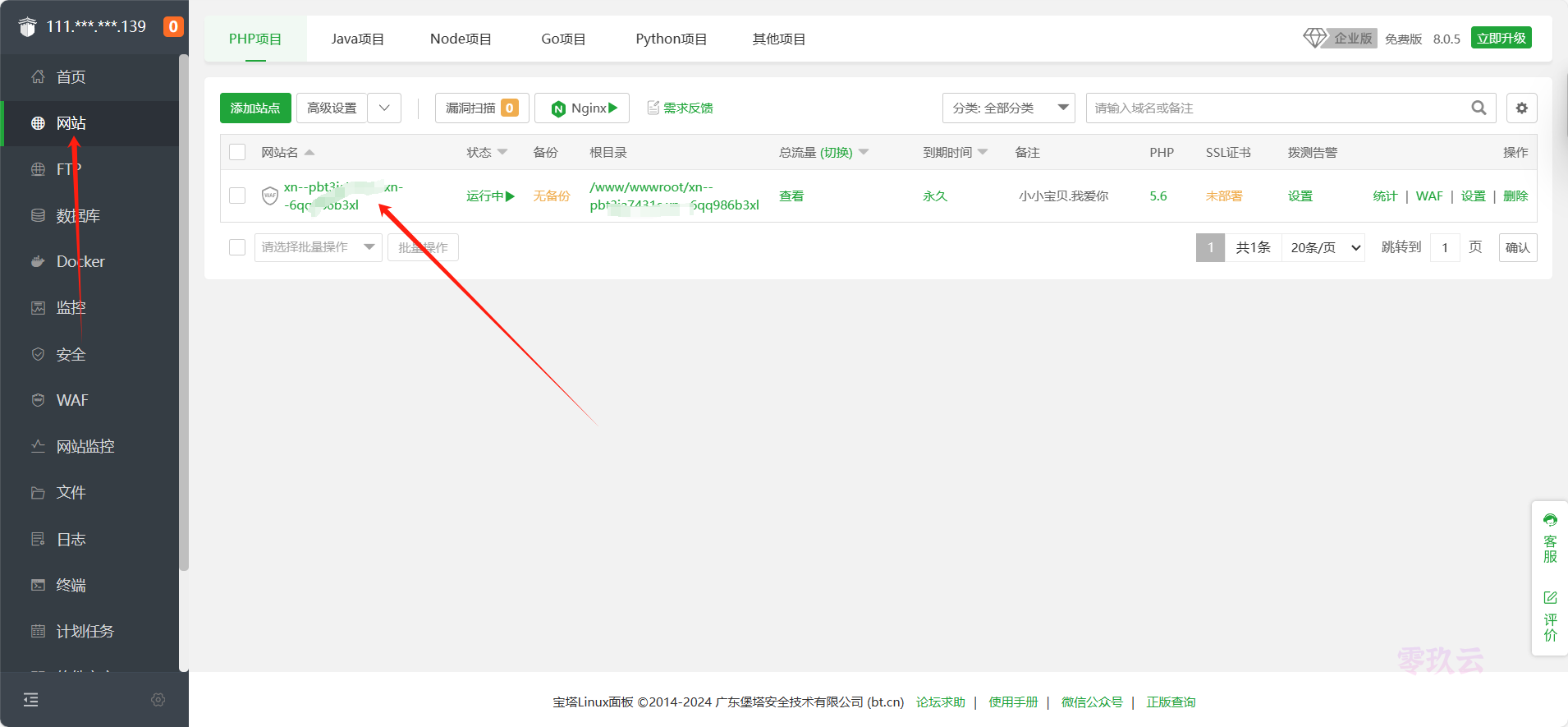Open the 网站监控 chart icon

coord(38,446)
